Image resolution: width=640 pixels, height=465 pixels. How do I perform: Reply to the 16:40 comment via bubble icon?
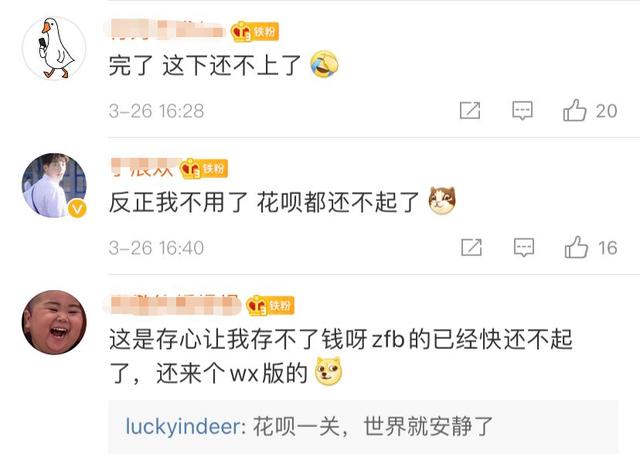tap(524, 247)
